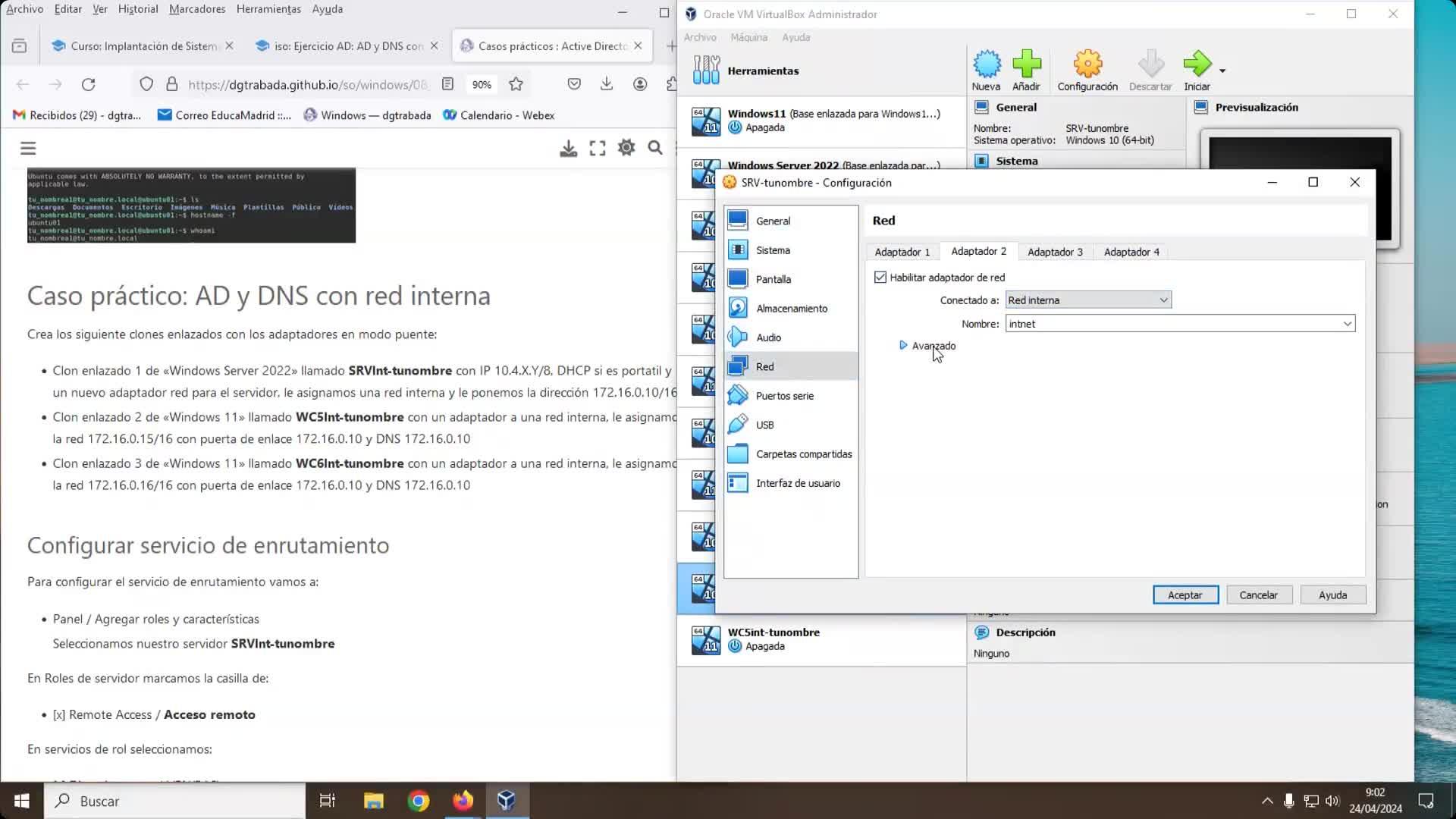The image size is (1456, 819).
Task: Click the Iniciar green arrow icon
Action: [x=1197, y=64]
